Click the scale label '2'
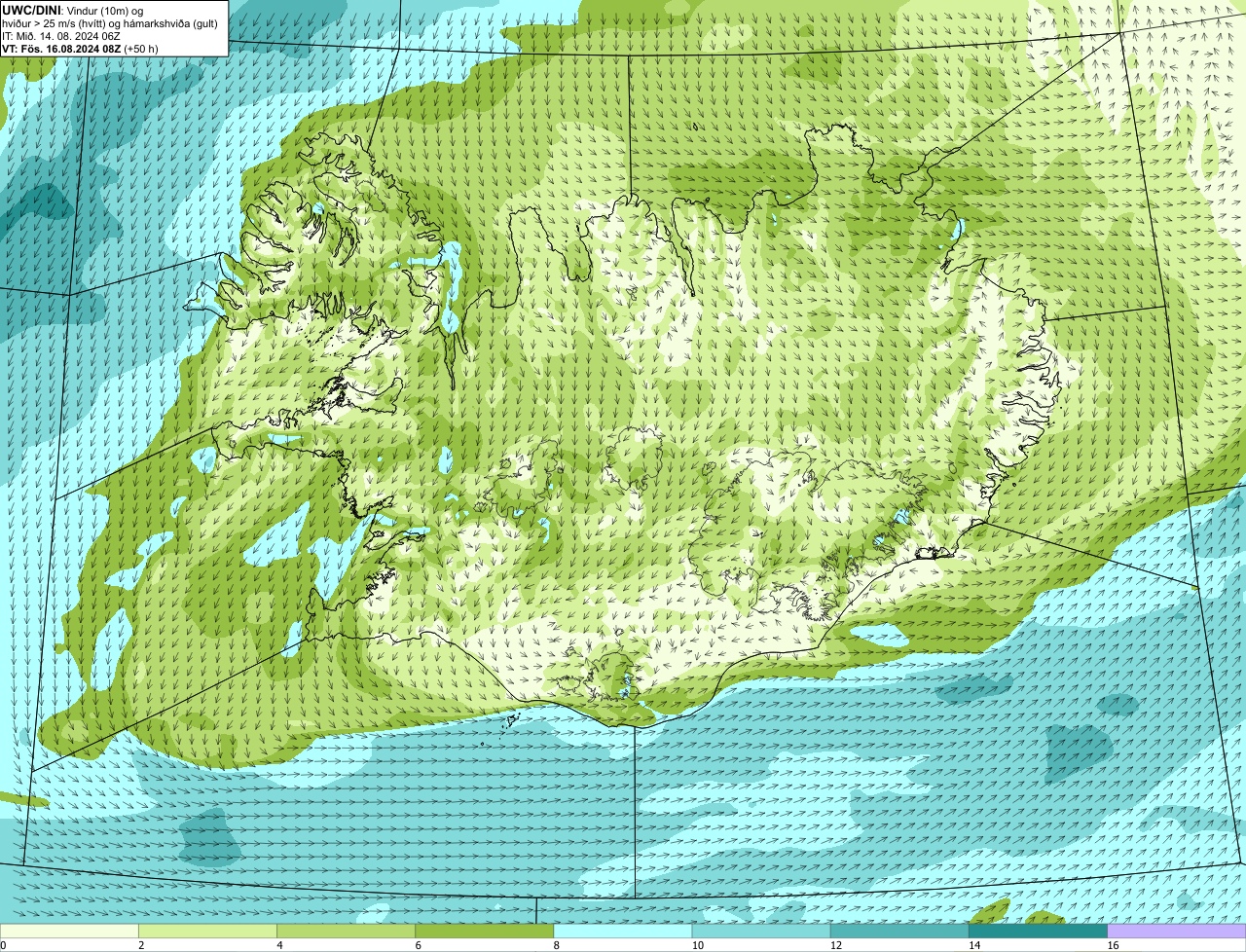This screenshot has height=952, width=1246. (141, 945)
